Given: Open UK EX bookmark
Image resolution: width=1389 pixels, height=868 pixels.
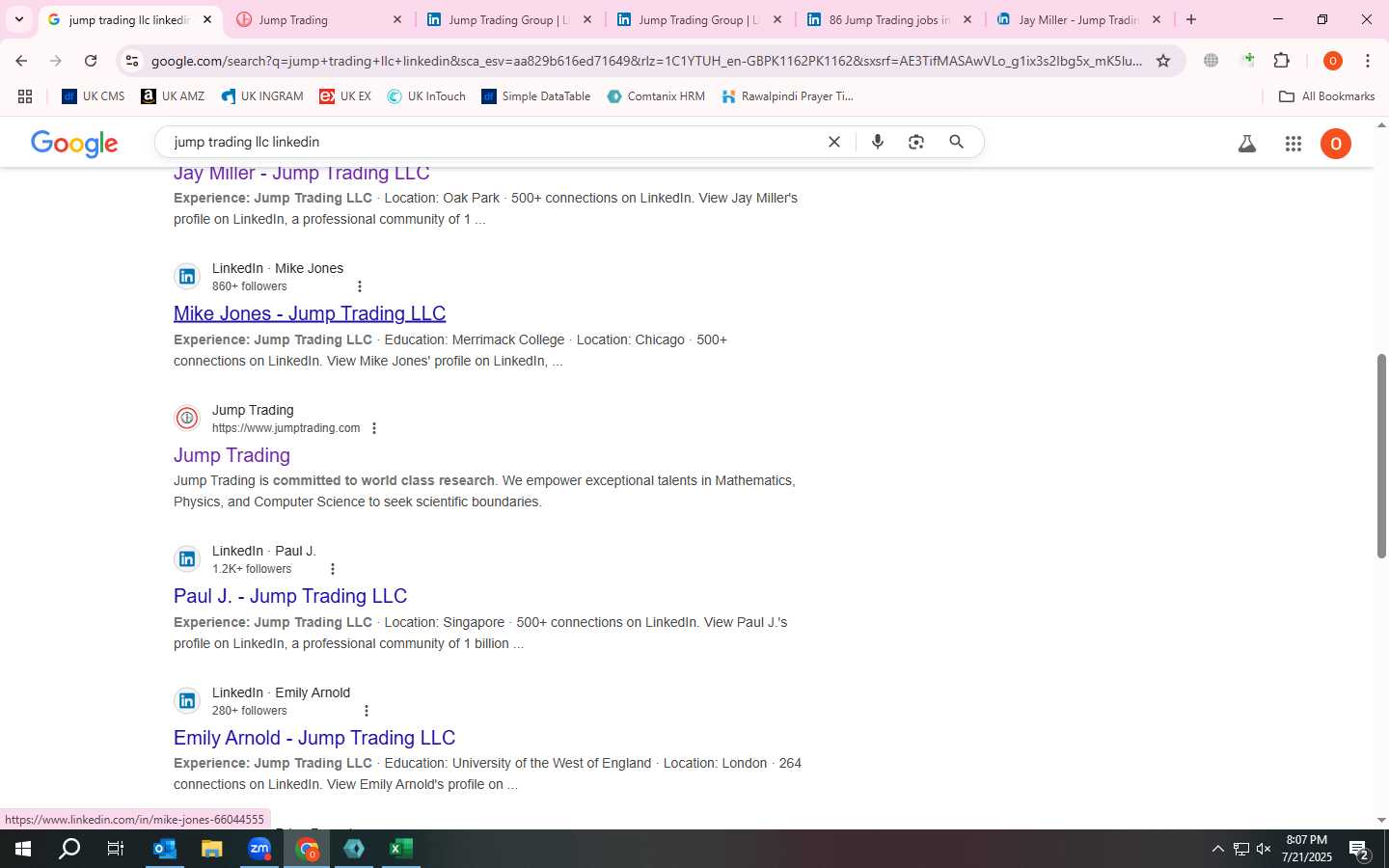Looking at the screenshot, I should [x=345, y=96].
